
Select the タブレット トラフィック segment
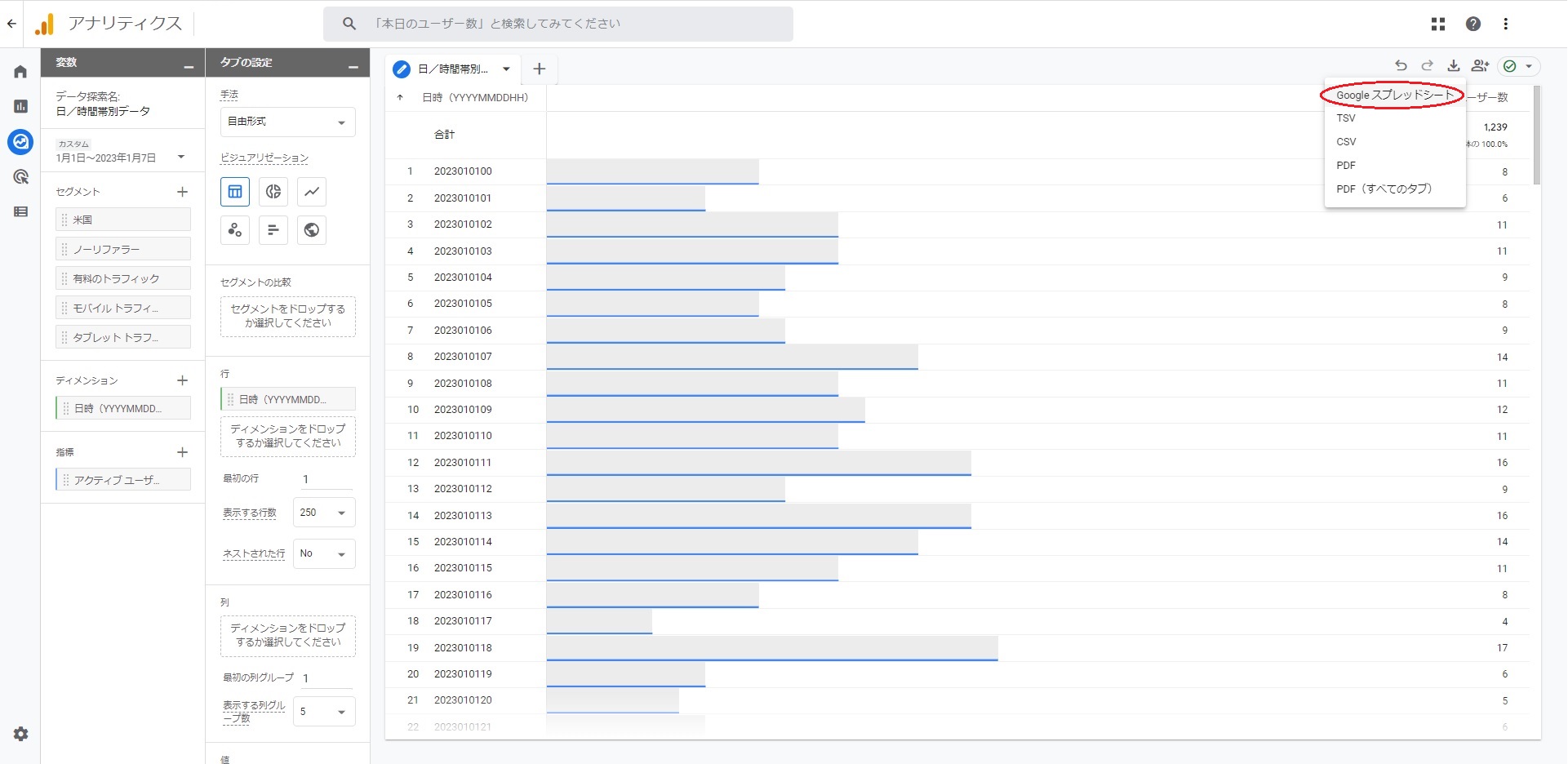click(x=123, y=337)
